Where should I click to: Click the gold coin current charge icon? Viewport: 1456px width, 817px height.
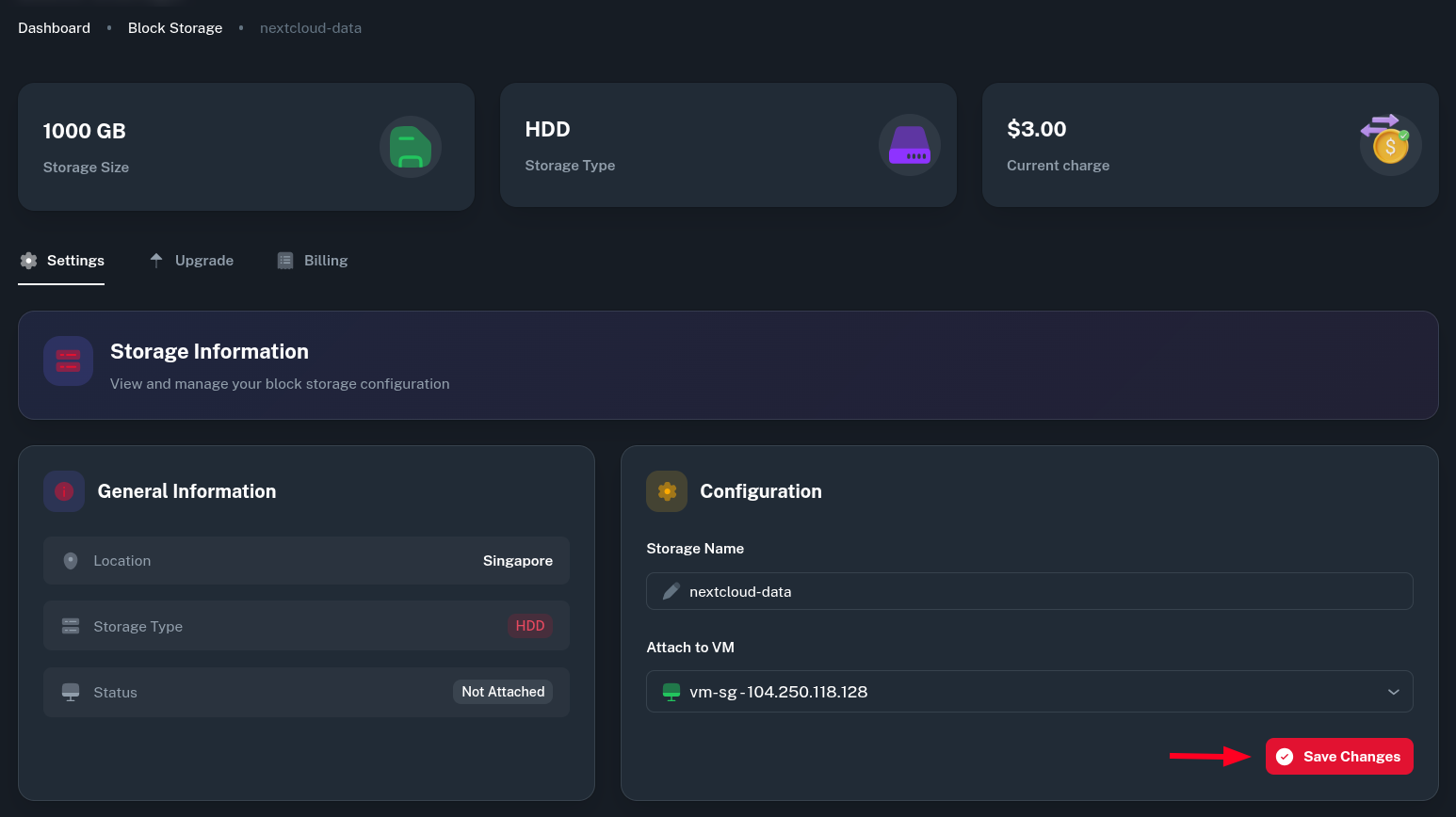1390,145
